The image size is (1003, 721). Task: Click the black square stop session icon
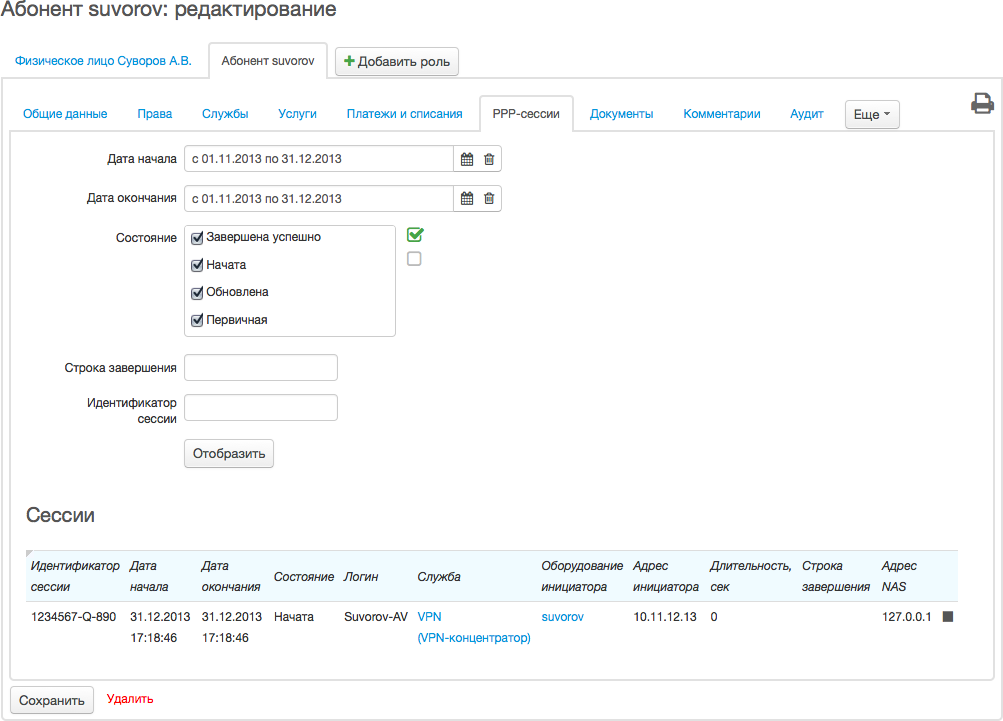coord(948,617)
